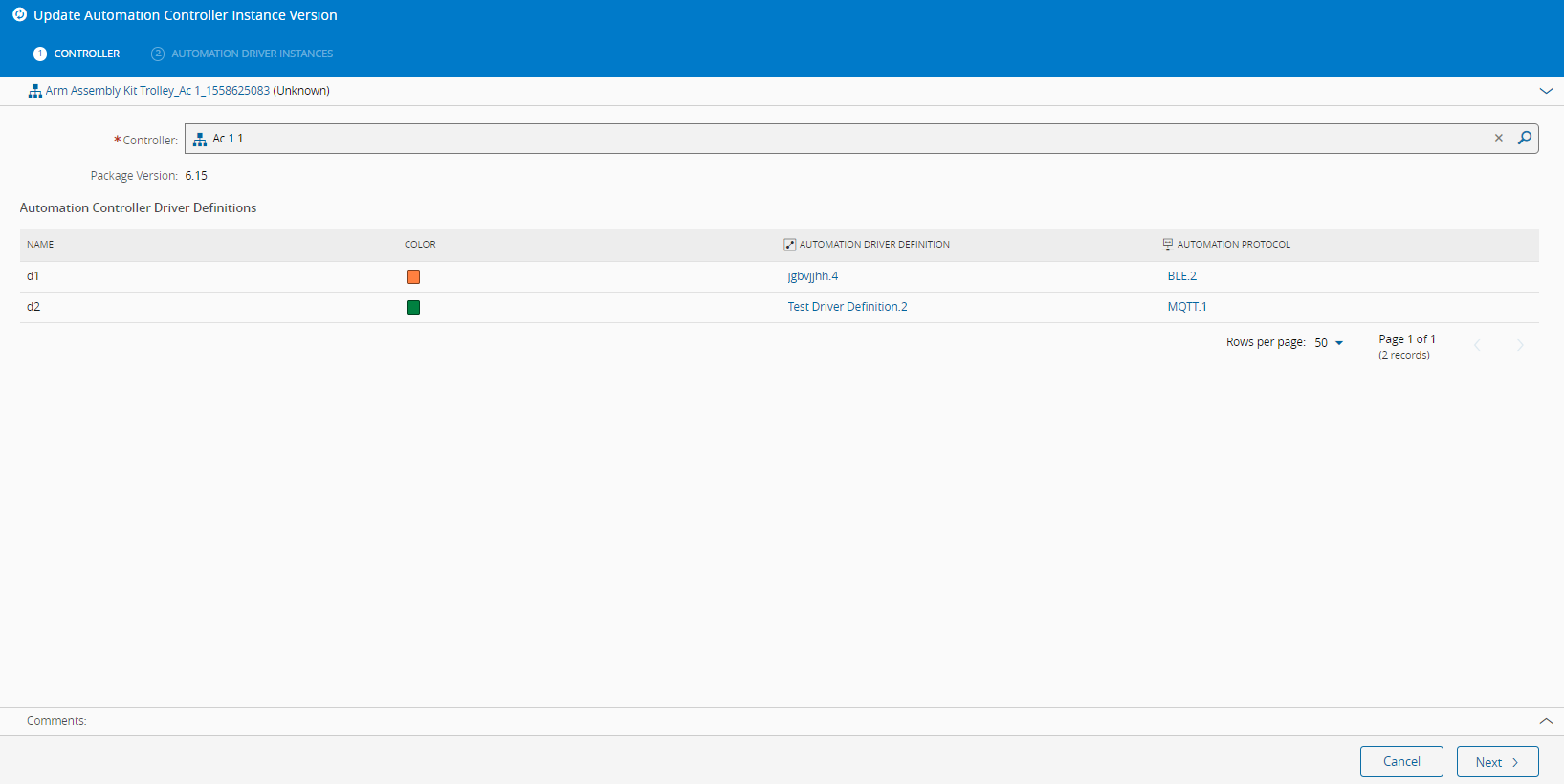Image resolution: width=1564 pixels, height=784 pixels.
Task: Open the Rows per page dropdown
Action: point(1329,343)
